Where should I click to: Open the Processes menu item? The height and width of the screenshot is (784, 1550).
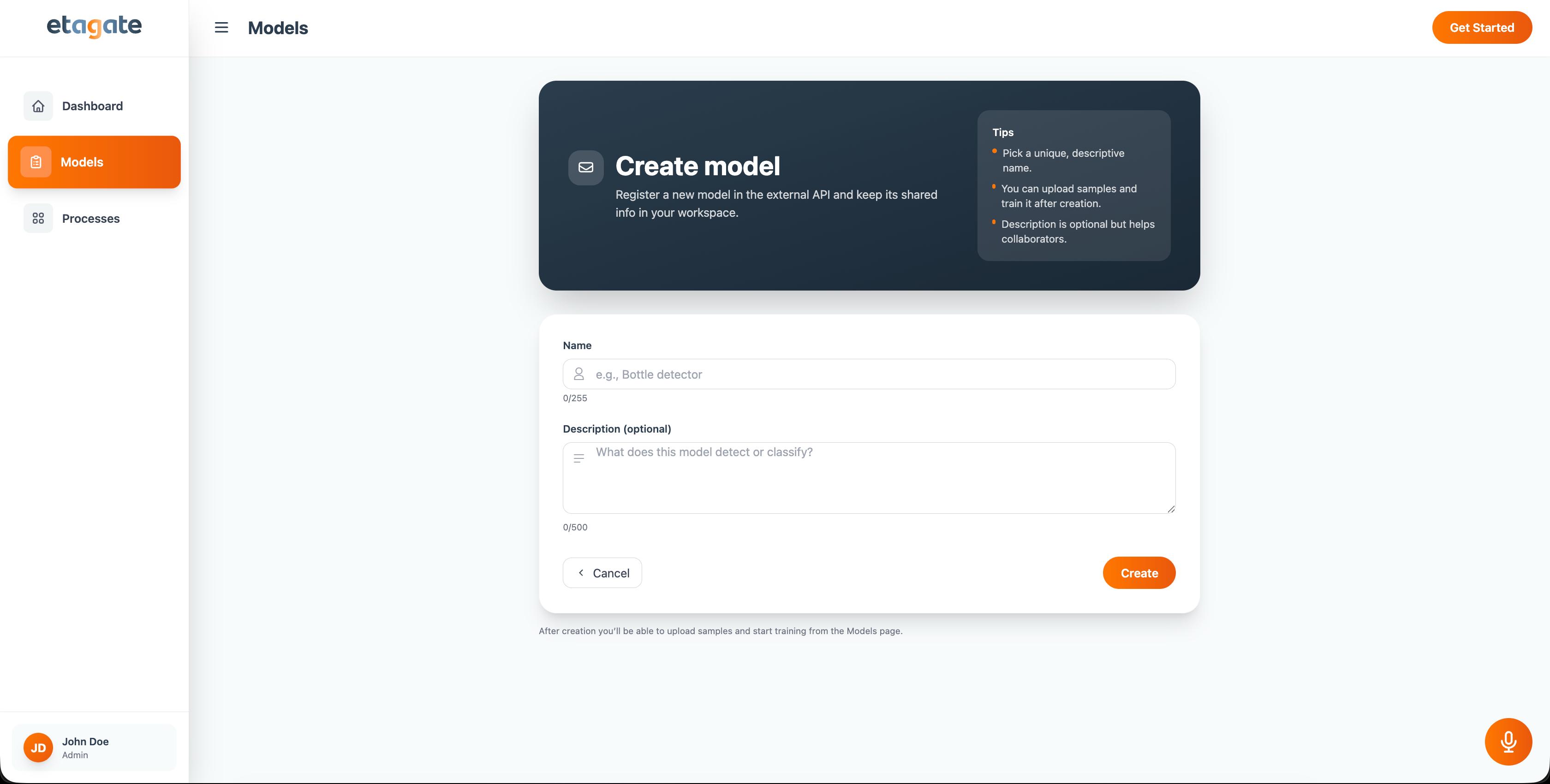[91, 219]
